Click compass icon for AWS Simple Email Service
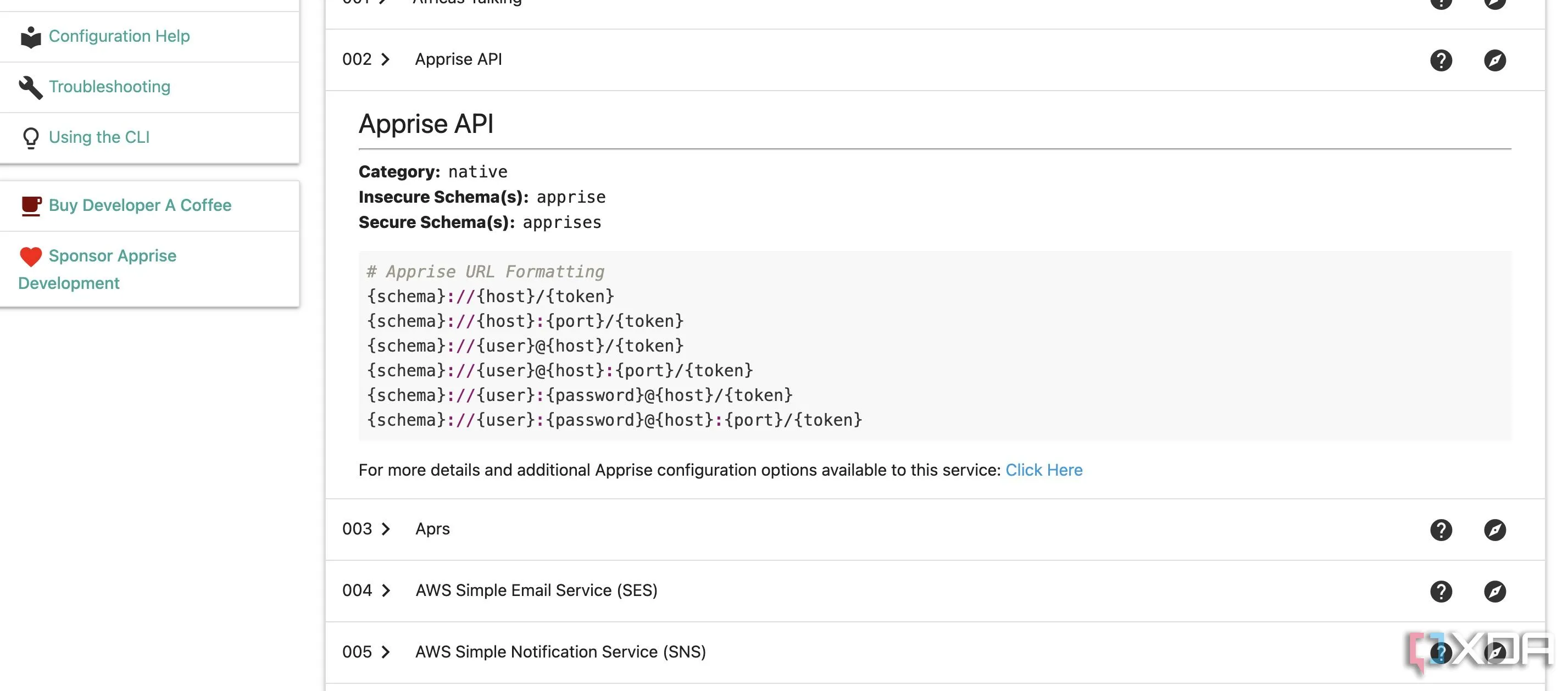The width and height of the screenshot is (1568, 691). click(1494, 591)
